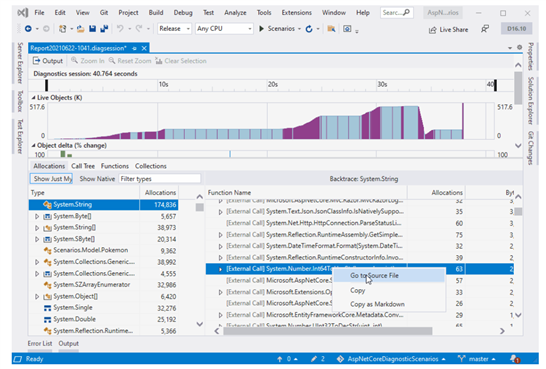Sort by the Function Name column header

(306, 193)
